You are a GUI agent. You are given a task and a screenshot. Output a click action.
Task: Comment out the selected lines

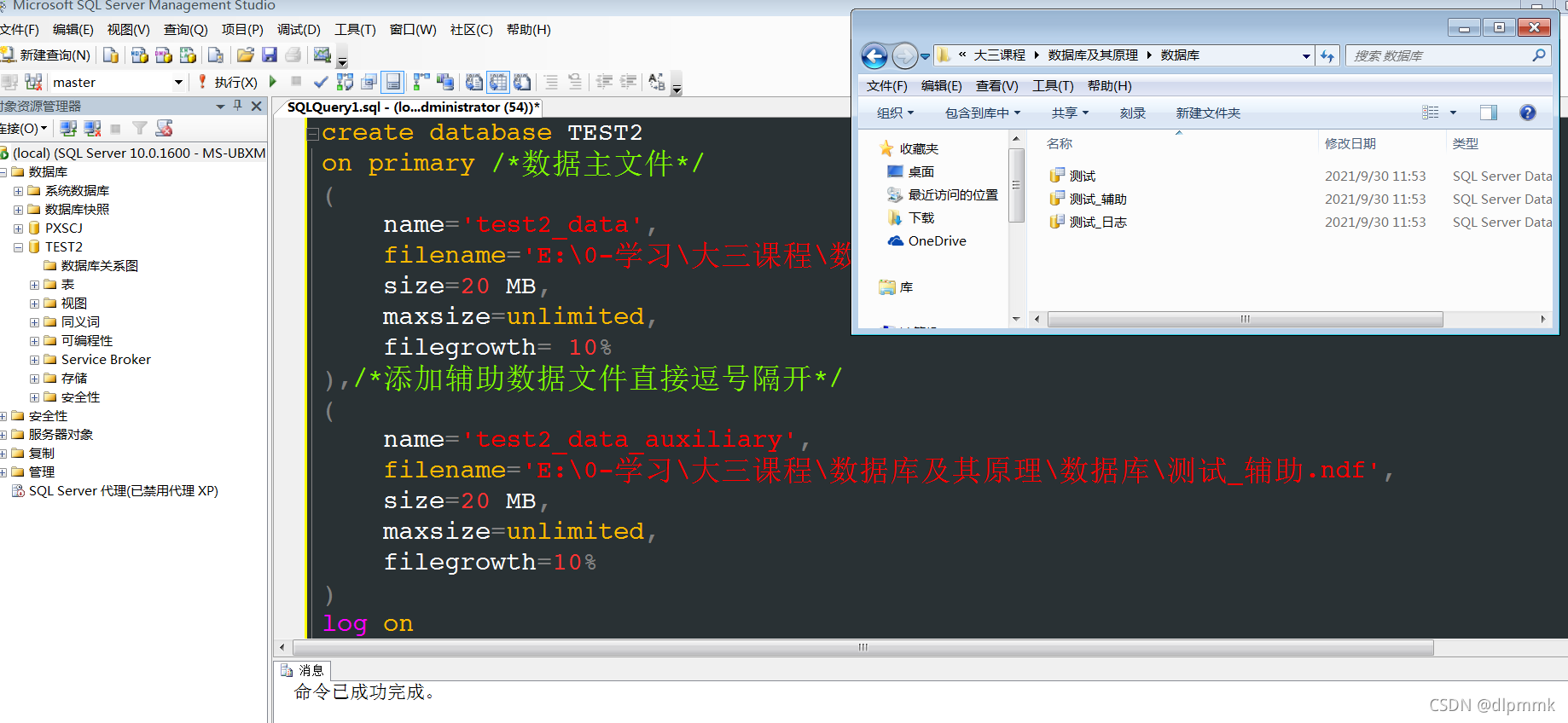(551, 82)
